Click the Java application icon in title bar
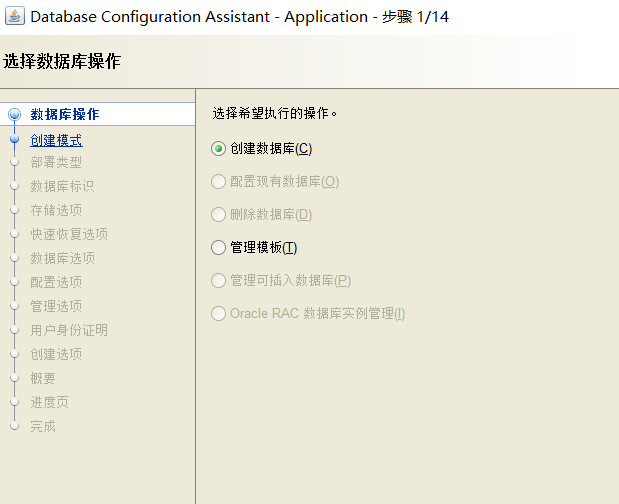This screenshot has width=619, height=504. (15, 16)
